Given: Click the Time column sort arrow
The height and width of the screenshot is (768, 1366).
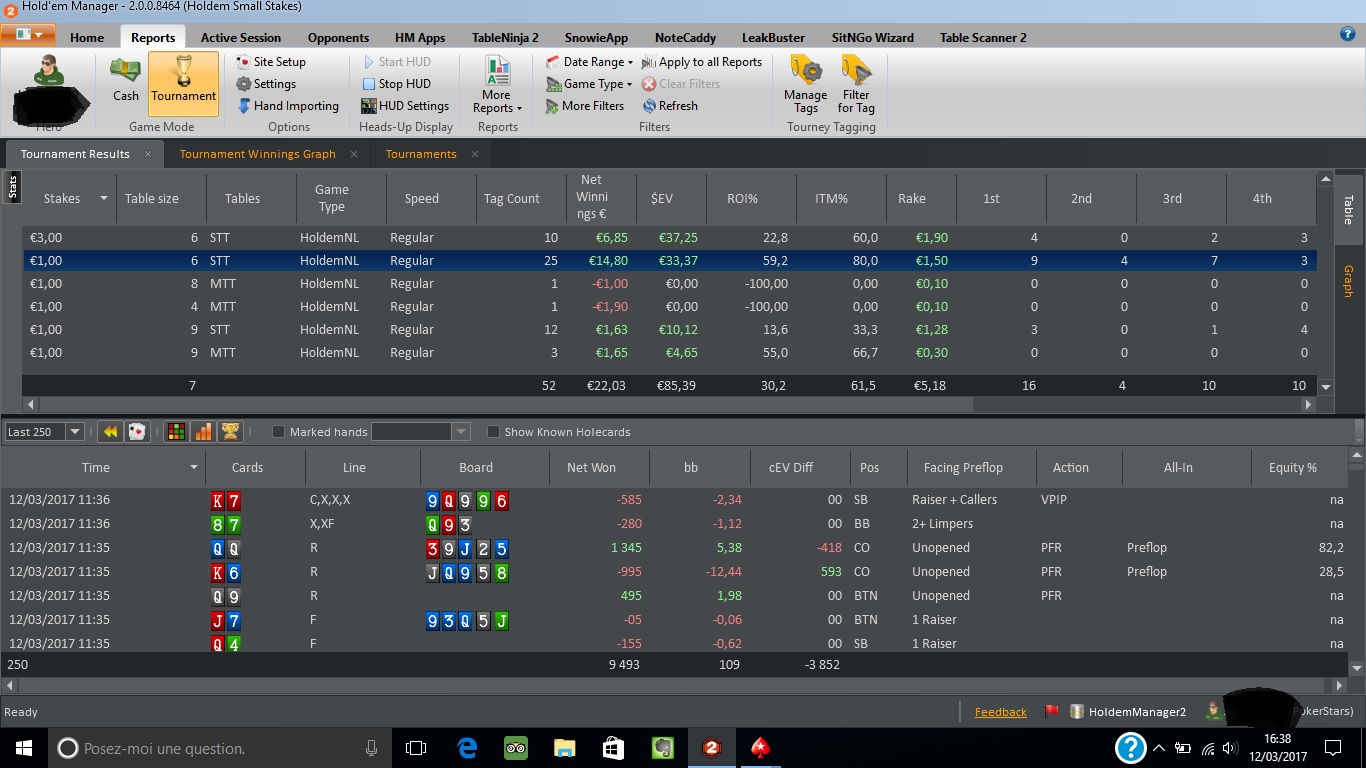Looking at the screenshot, I should pos(194,467).
